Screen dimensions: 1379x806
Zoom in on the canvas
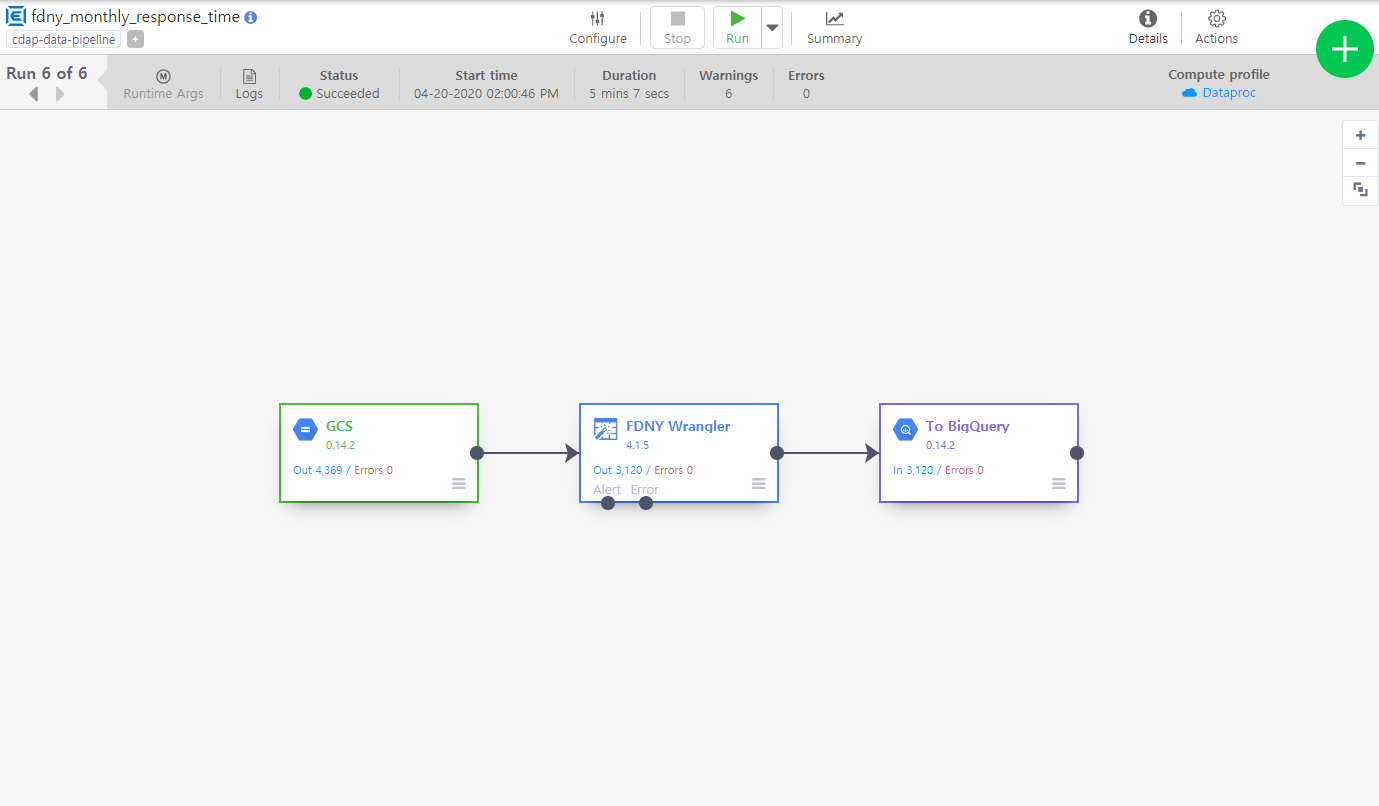1360,136
